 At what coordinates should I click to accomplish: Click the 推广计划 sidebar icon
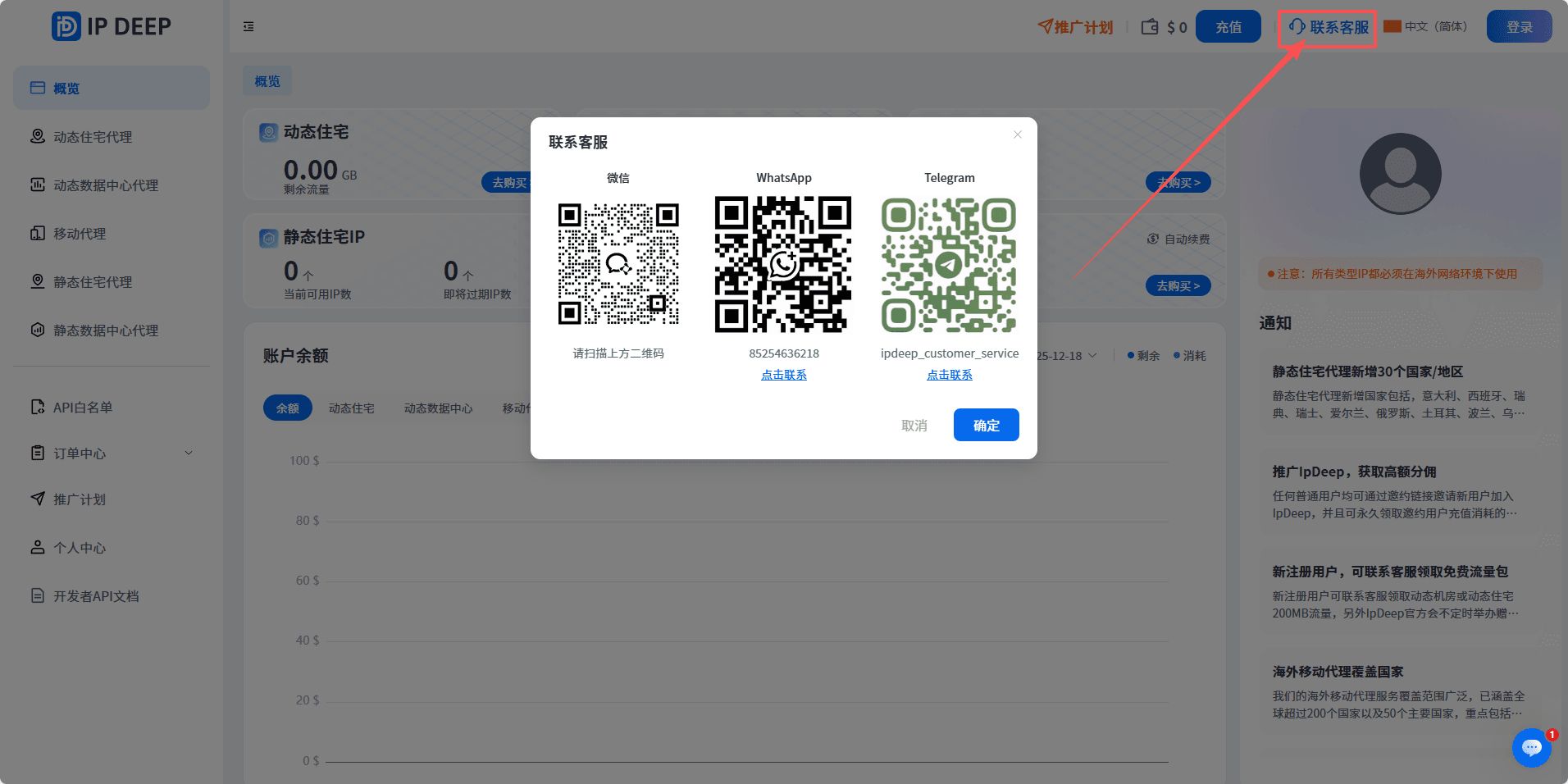[x=38, y=499]
